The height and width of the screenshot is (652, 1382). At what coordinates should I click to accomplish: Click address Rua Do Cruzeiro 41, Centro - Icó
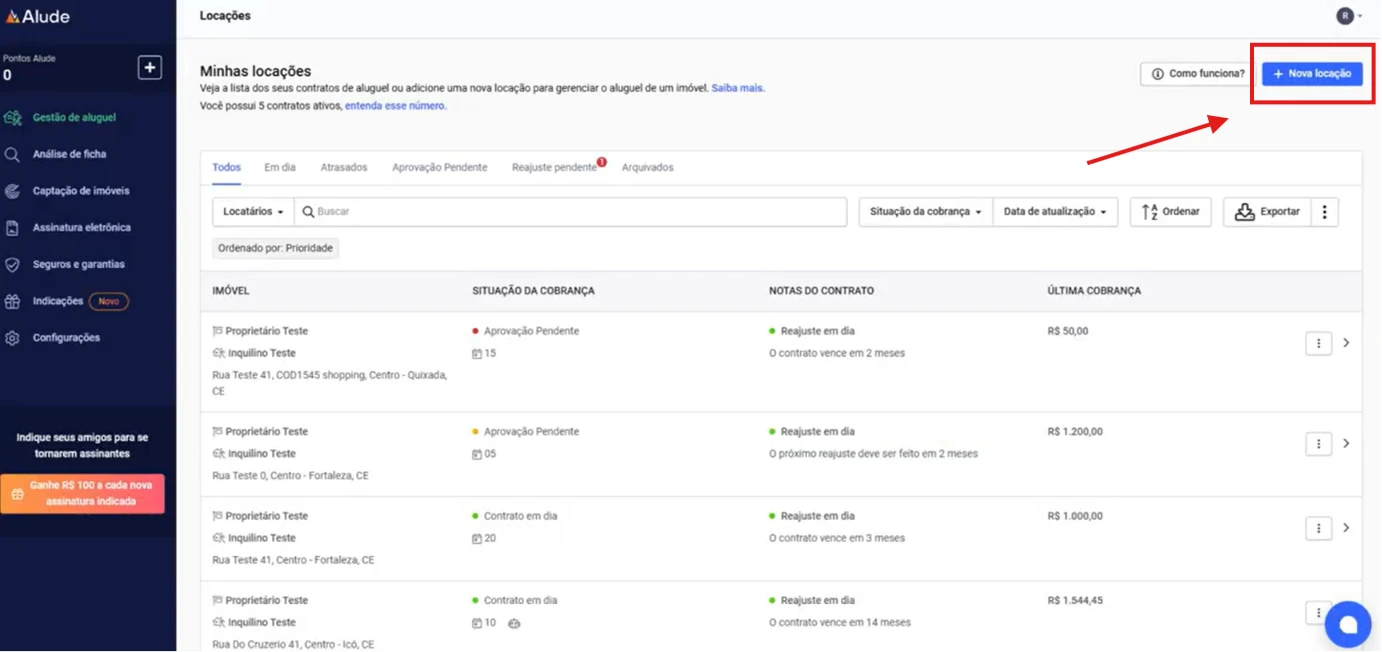[293, 645]
